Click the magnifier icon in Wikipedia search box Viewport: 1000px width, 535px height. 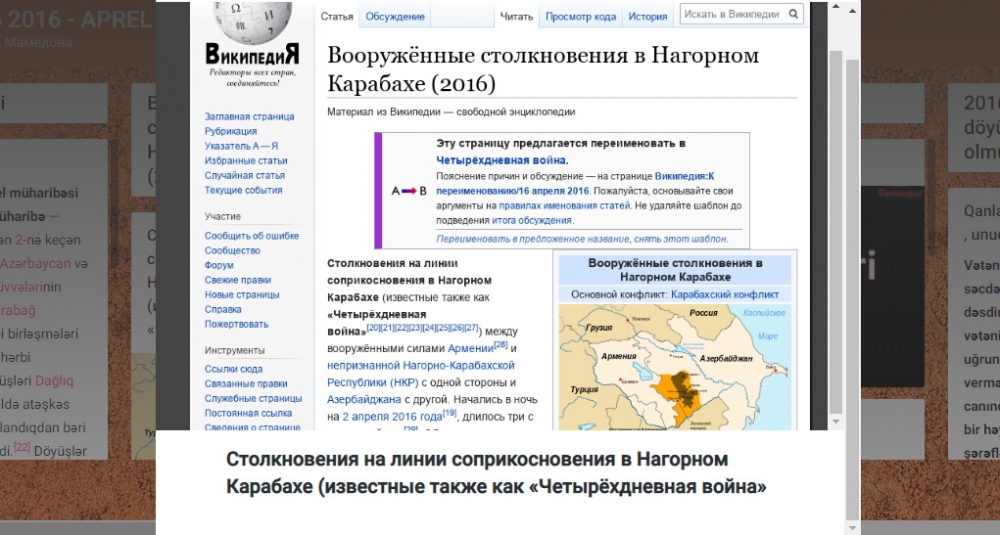[793, 14]
